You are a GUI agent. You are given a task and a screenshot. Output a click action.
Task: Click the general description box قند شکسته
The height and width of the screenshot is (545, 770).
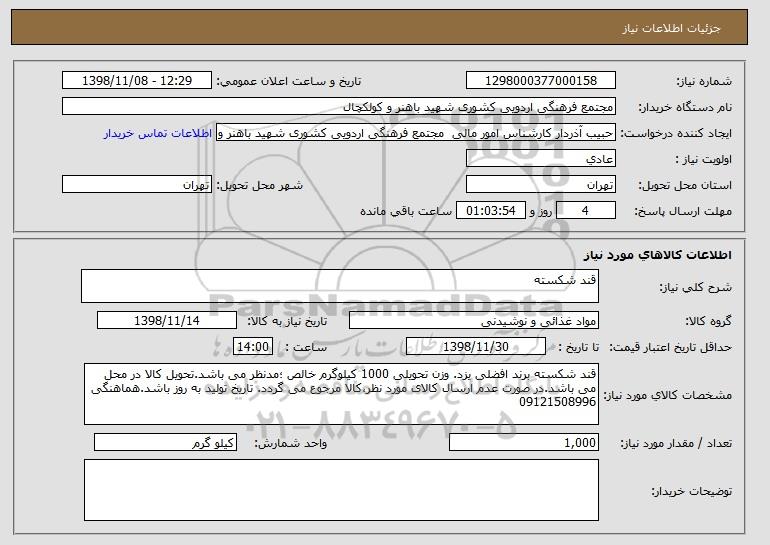click(x=340, y=286)
